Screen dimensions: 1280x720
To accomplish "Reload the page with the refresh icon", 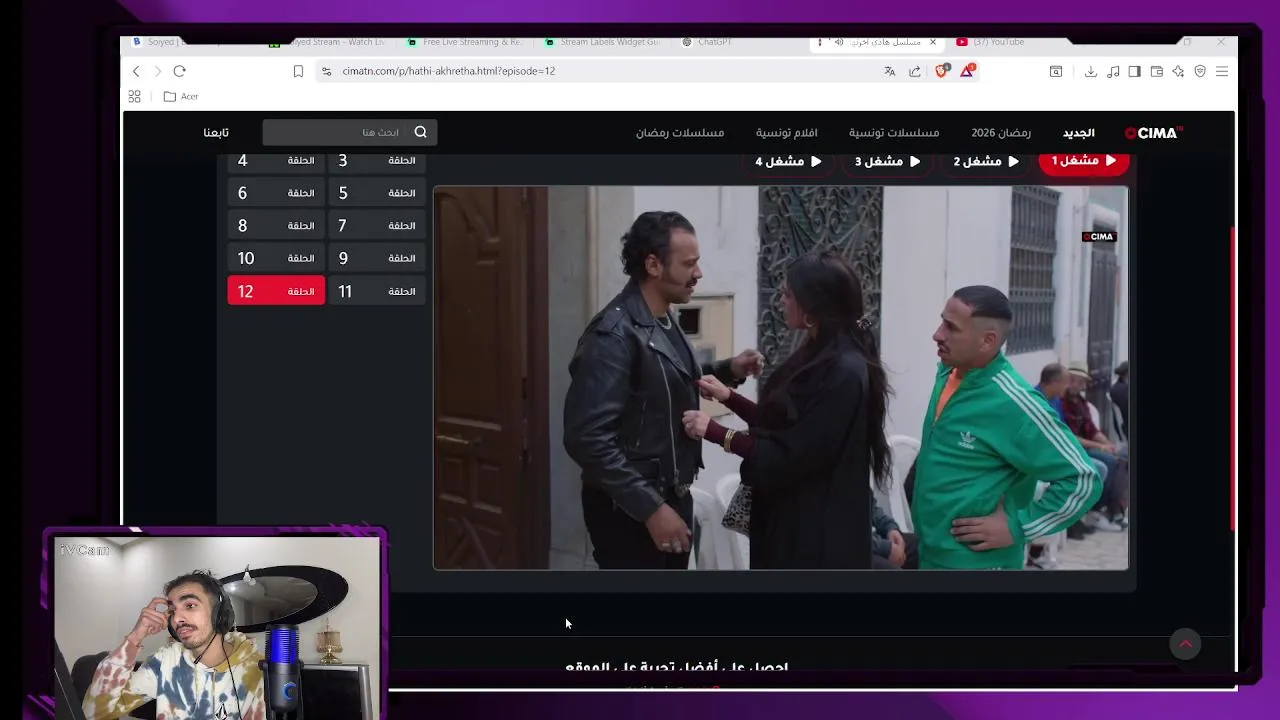I will click(179, 71).
